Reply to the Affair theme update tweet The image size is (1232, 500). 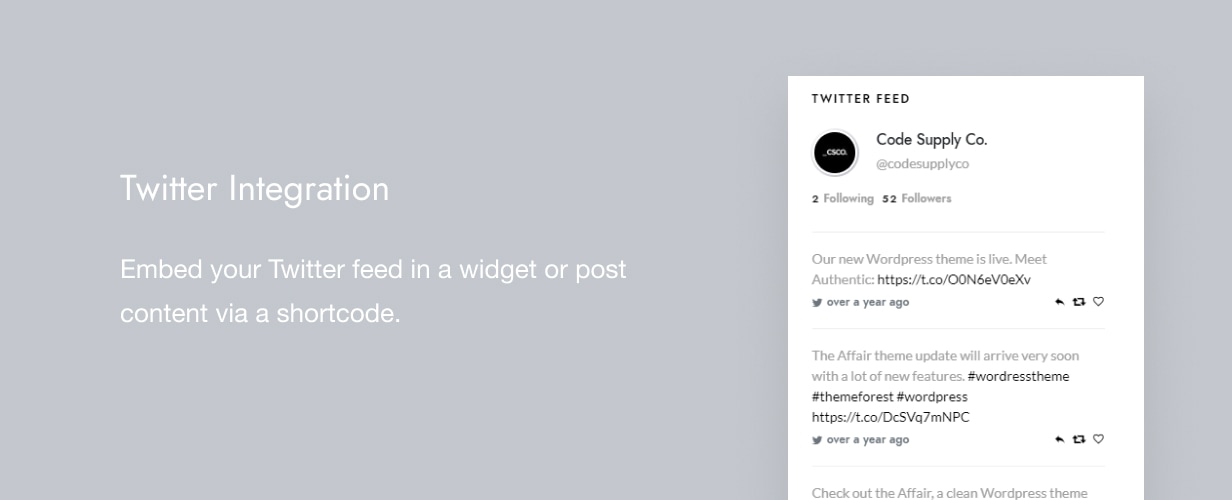click(x=1060, y=439)
